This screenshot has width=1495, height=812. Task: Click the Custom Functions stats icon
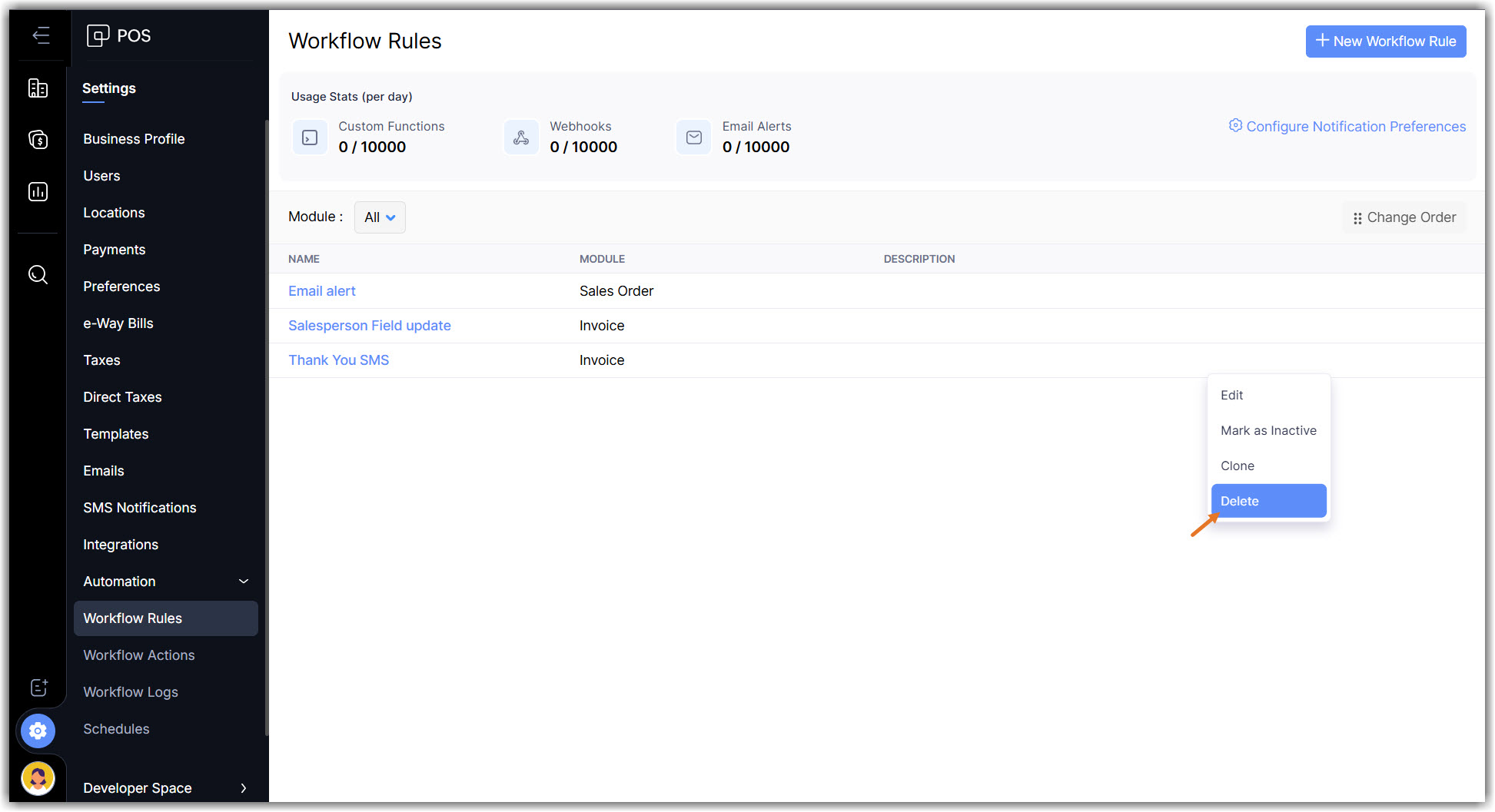click(310, 138)
